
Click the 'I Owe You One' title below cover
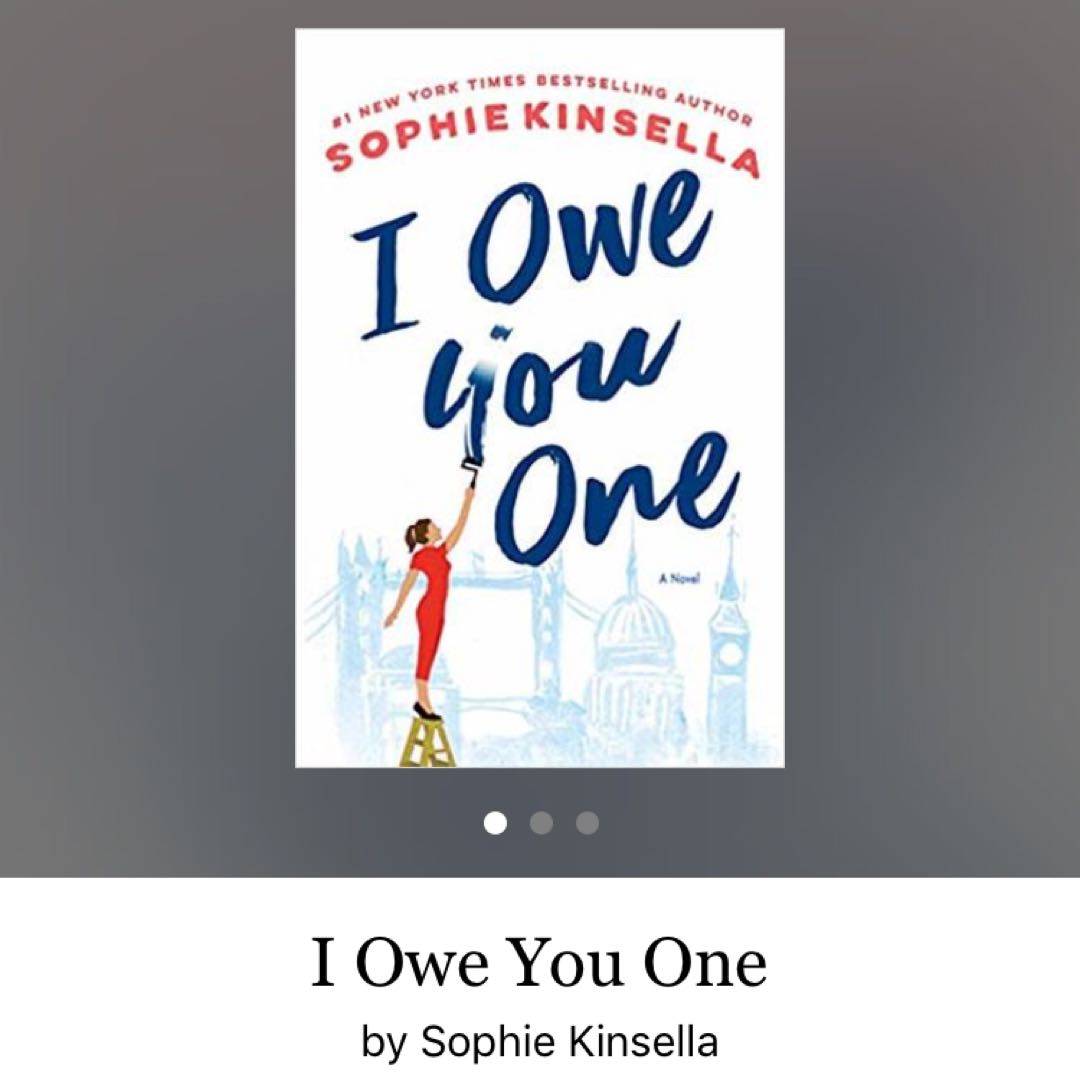(x=539, y=962)
